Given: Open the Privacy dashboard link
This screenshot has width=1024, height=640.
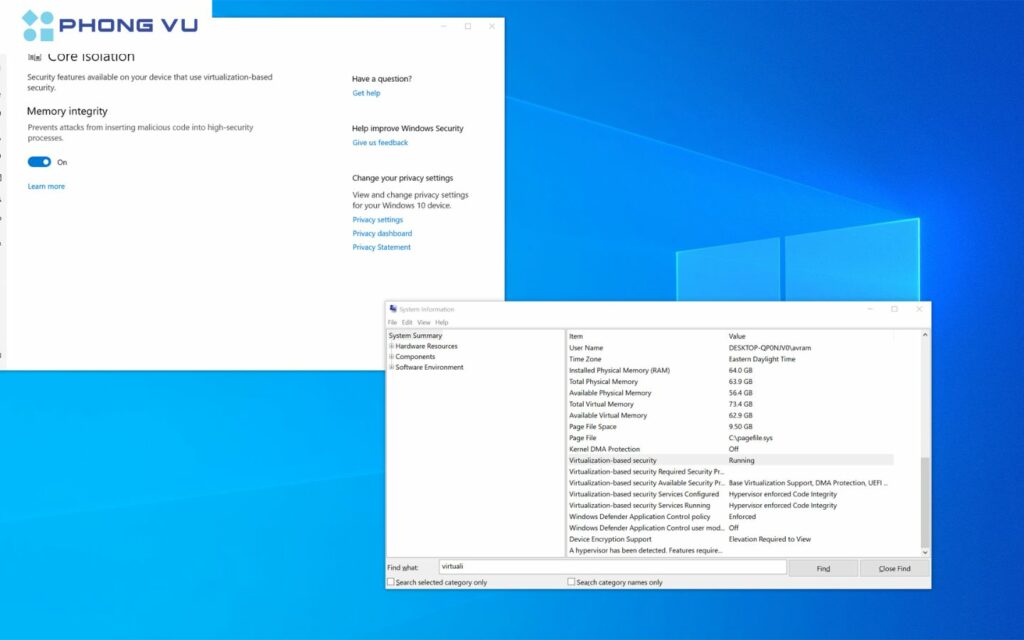Looking at the screenshot, I should click(x=382, y=233).
